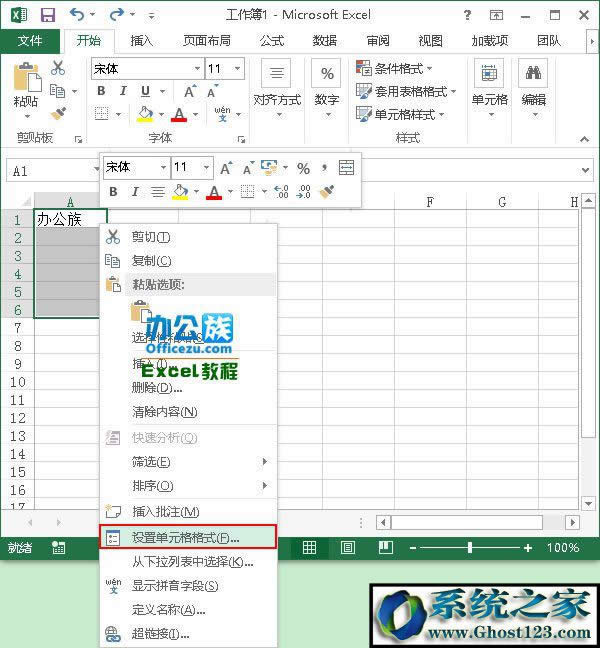Click the page layout view icon in status bar
This screenshot has height=648, width=600.
coord(348,548)
